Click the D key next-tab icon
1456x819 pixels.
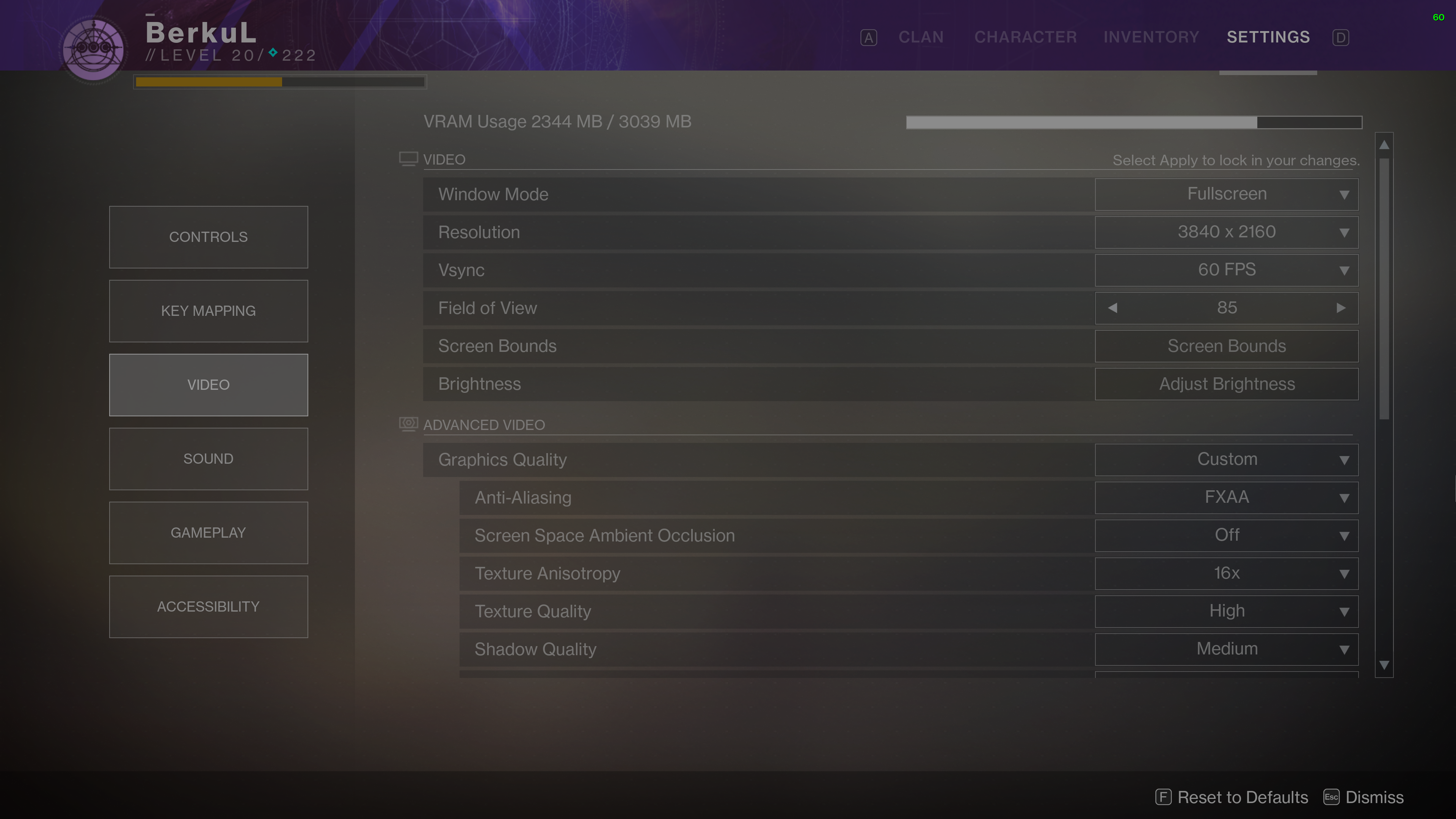pyautogui.click(x=1340, y=38)
